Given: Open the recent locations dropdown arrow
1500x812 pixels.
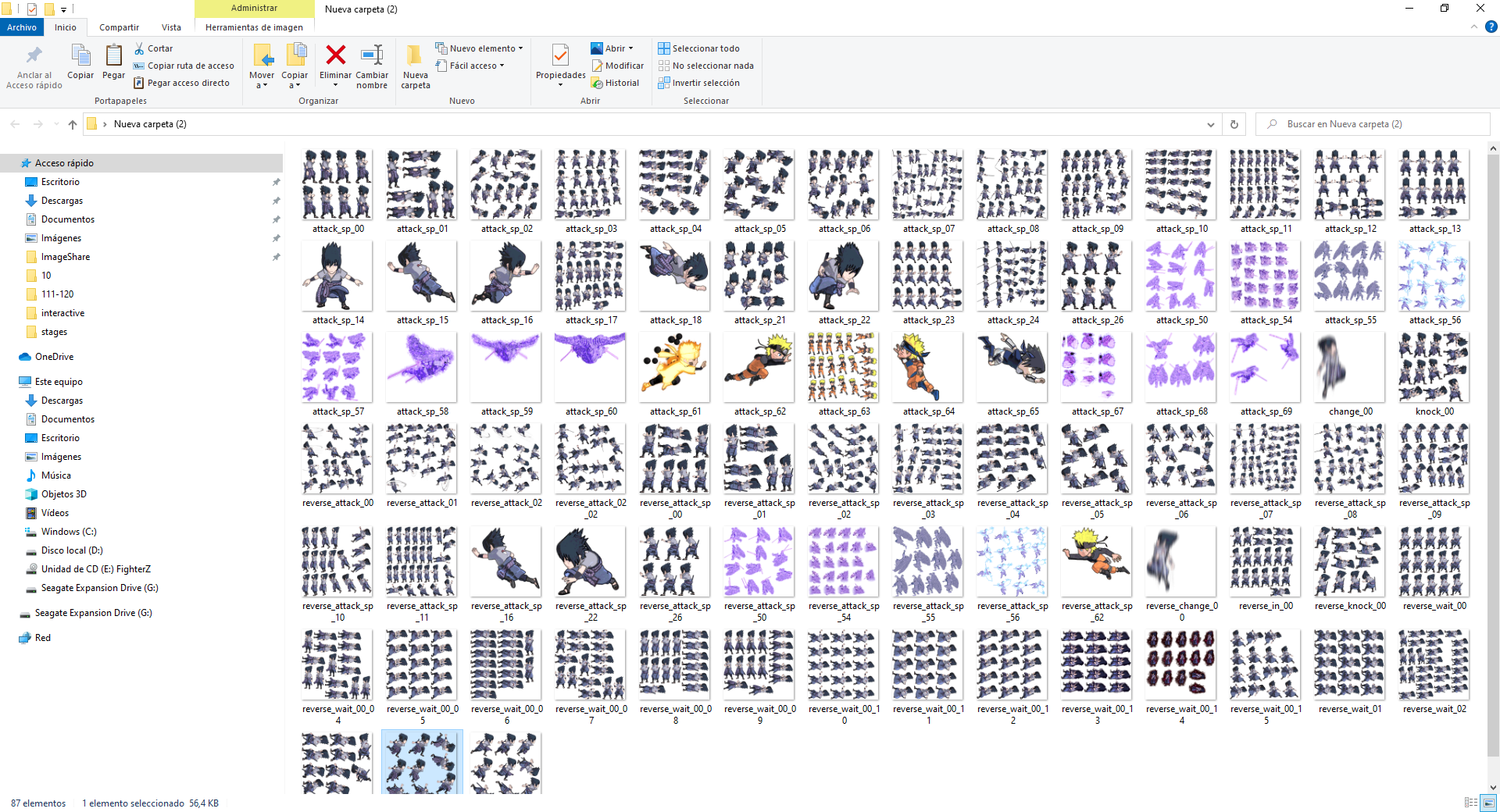Looking at the screenshot, I should (56, 124).
